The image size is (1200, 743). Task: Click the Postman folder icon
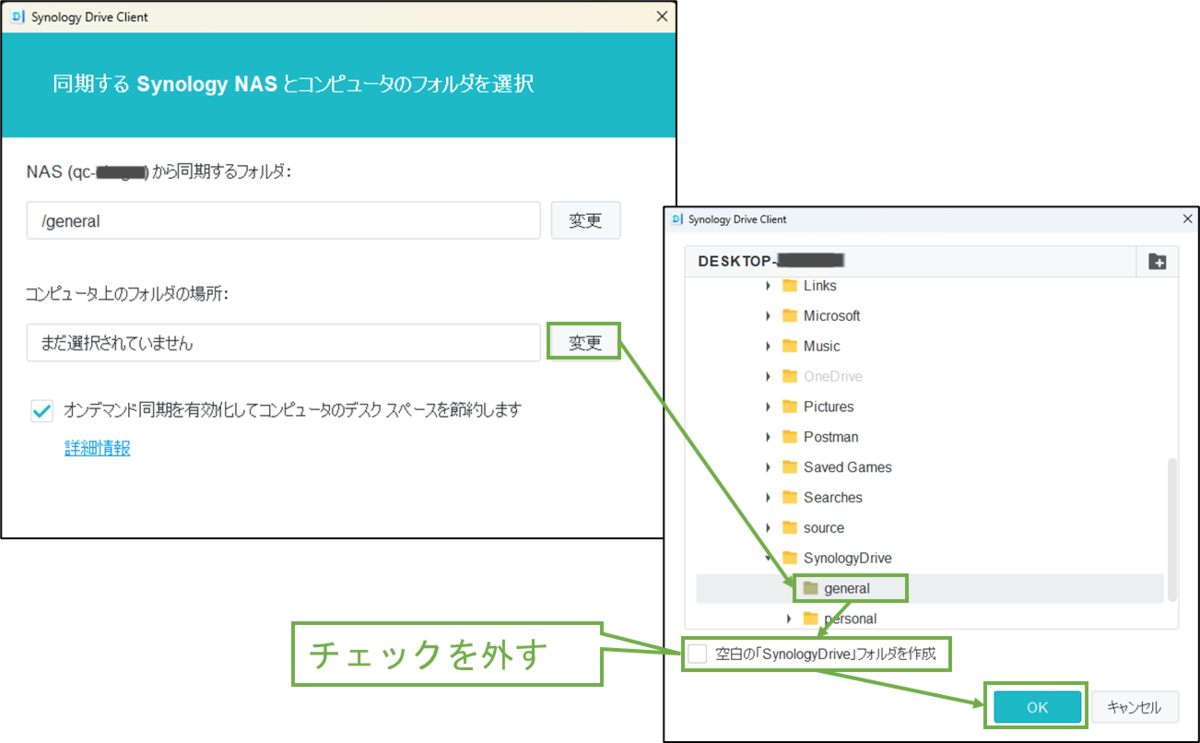pos(789,437)
